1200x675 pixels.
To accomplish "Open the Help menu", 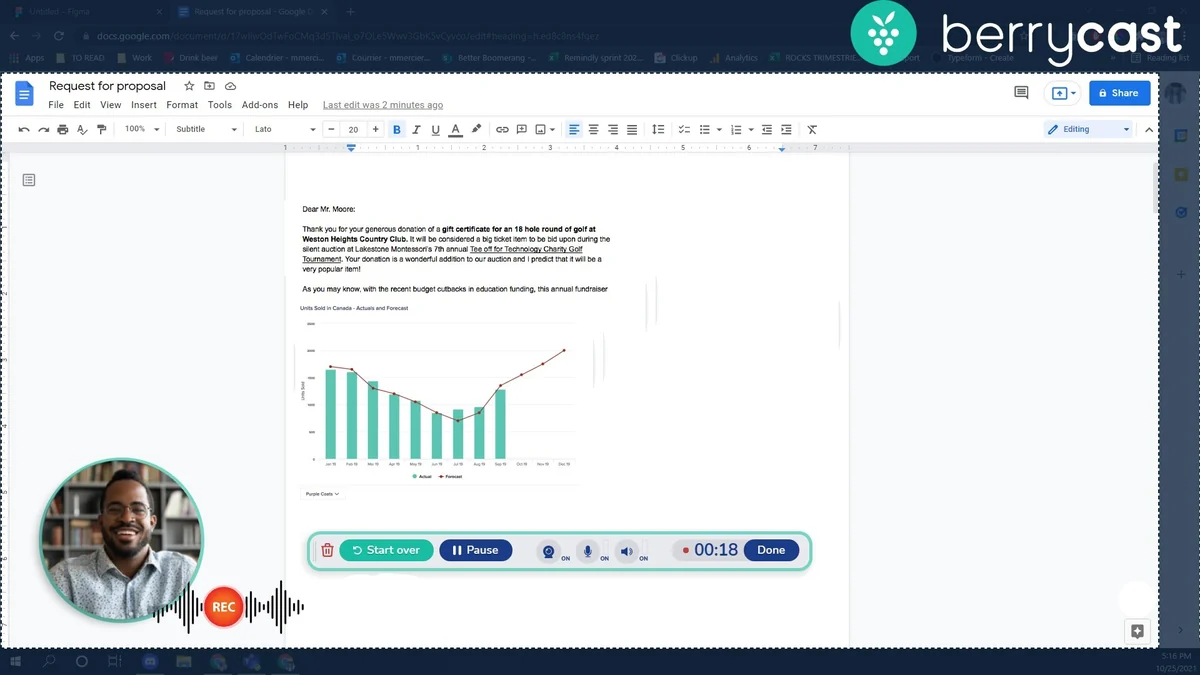I will [298, 105].
